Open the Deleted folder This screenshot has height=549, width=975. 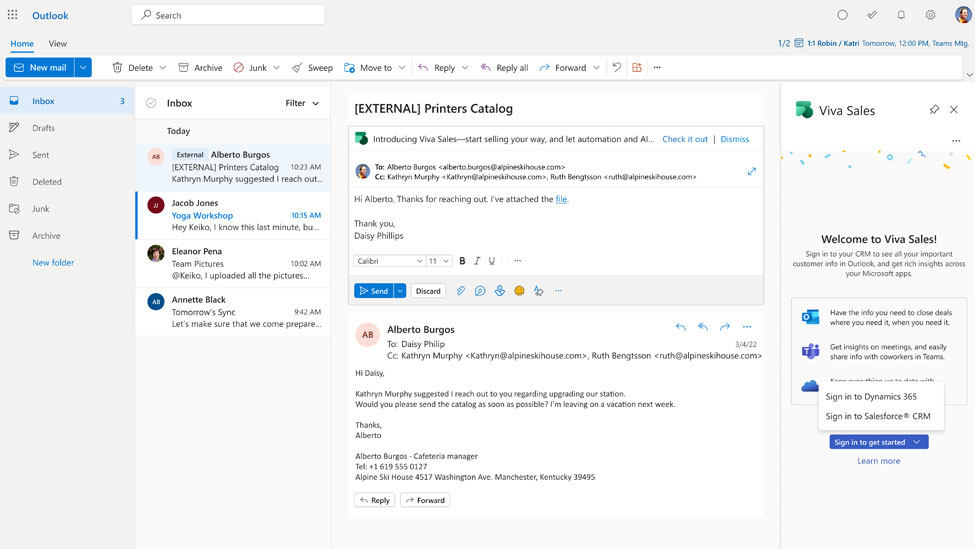pyautogui.click(x=67, y=182)
